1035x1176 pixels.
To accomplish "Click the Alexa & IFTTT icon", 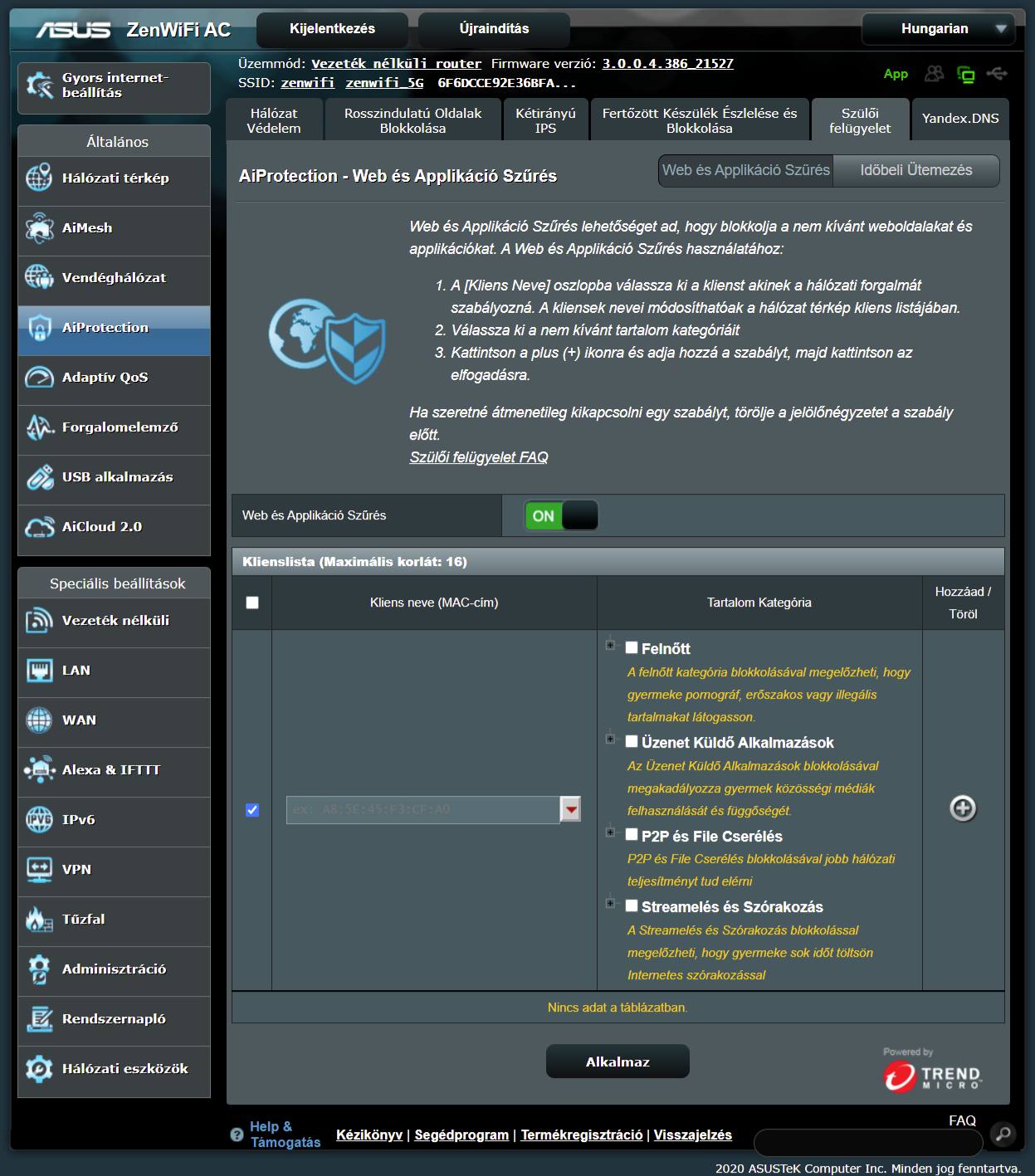I will 39,770.
